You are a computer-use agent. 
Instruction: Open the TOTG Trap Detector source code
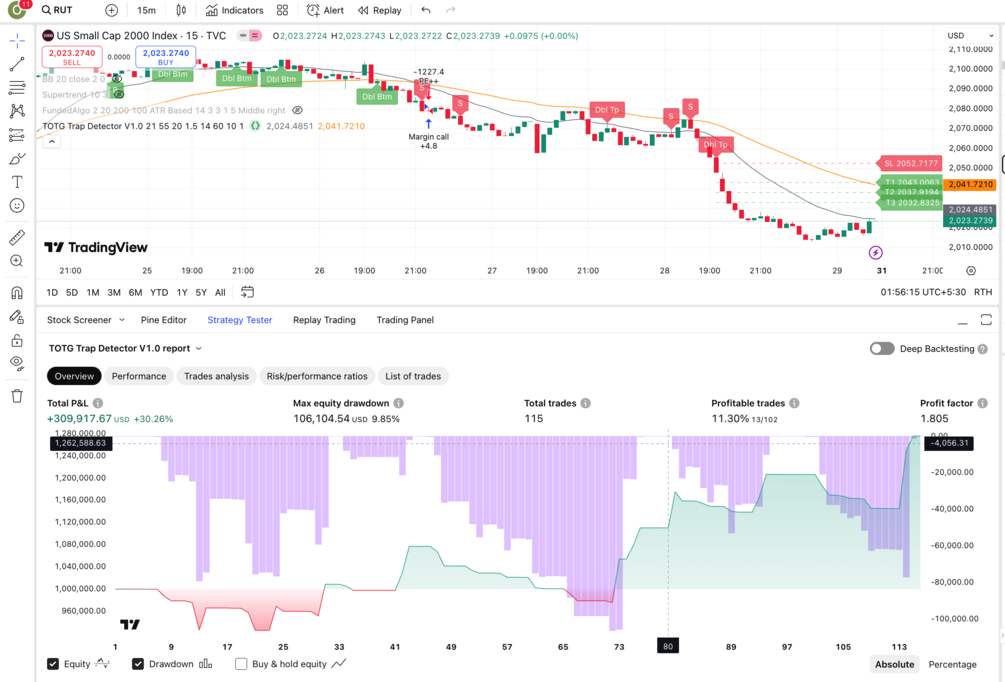tap(255, 126)
